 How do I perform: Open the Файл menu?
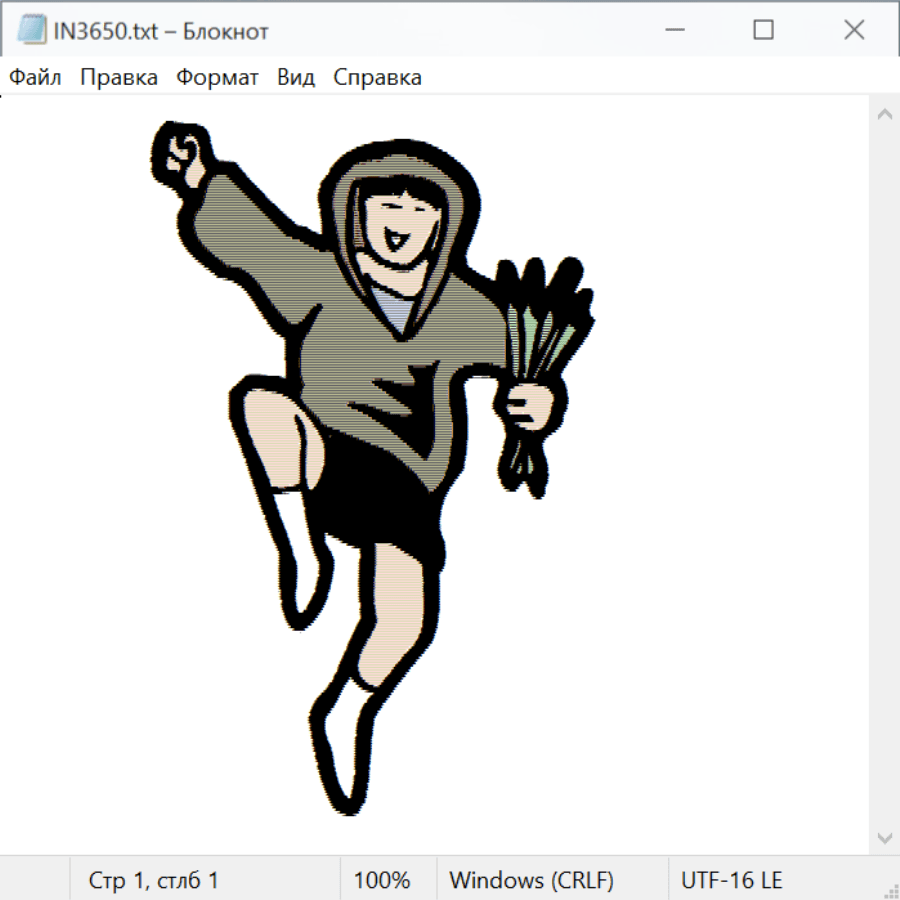[35, 78]
